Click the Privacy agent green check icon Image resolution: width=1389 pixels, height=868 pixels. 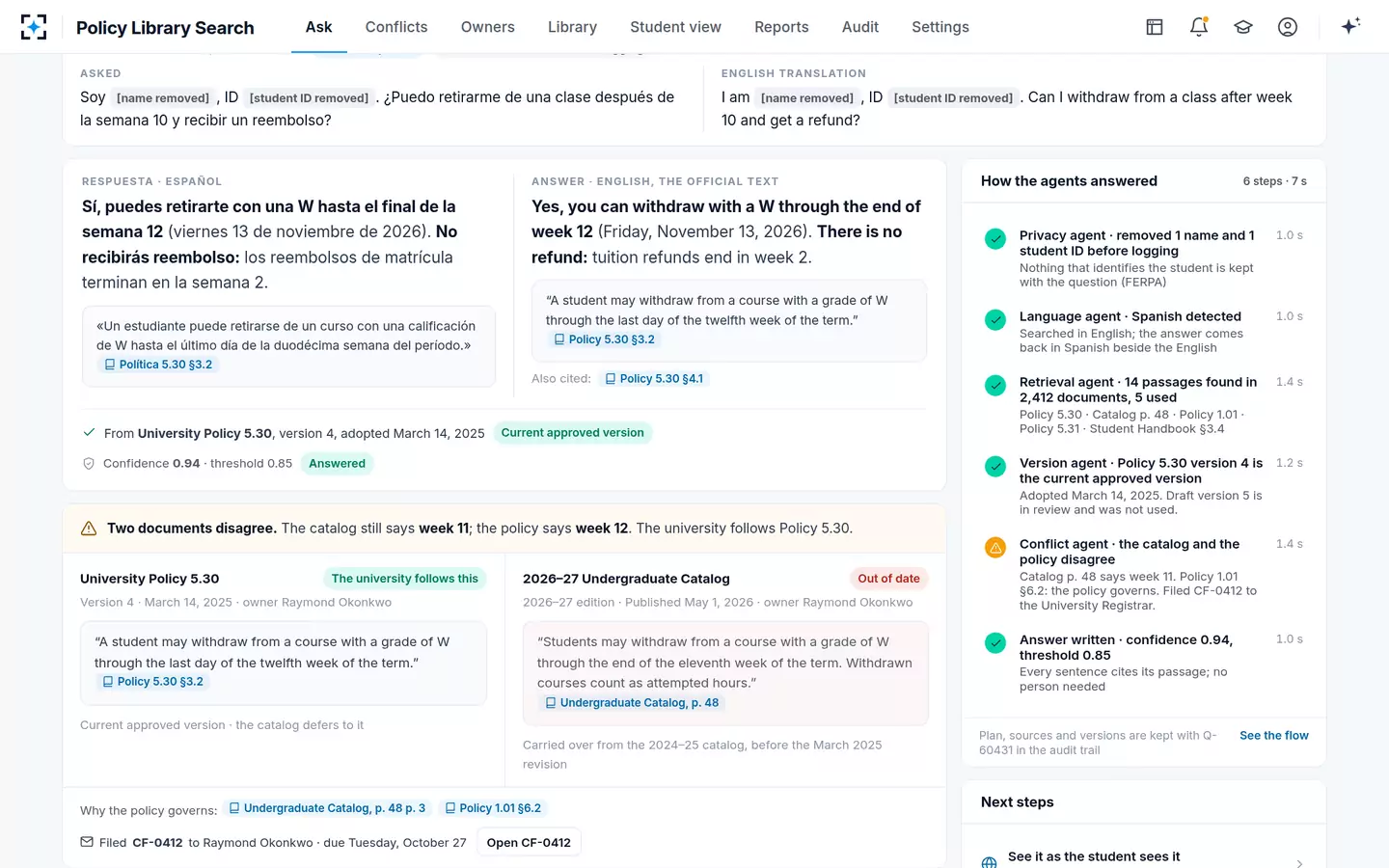995,239
